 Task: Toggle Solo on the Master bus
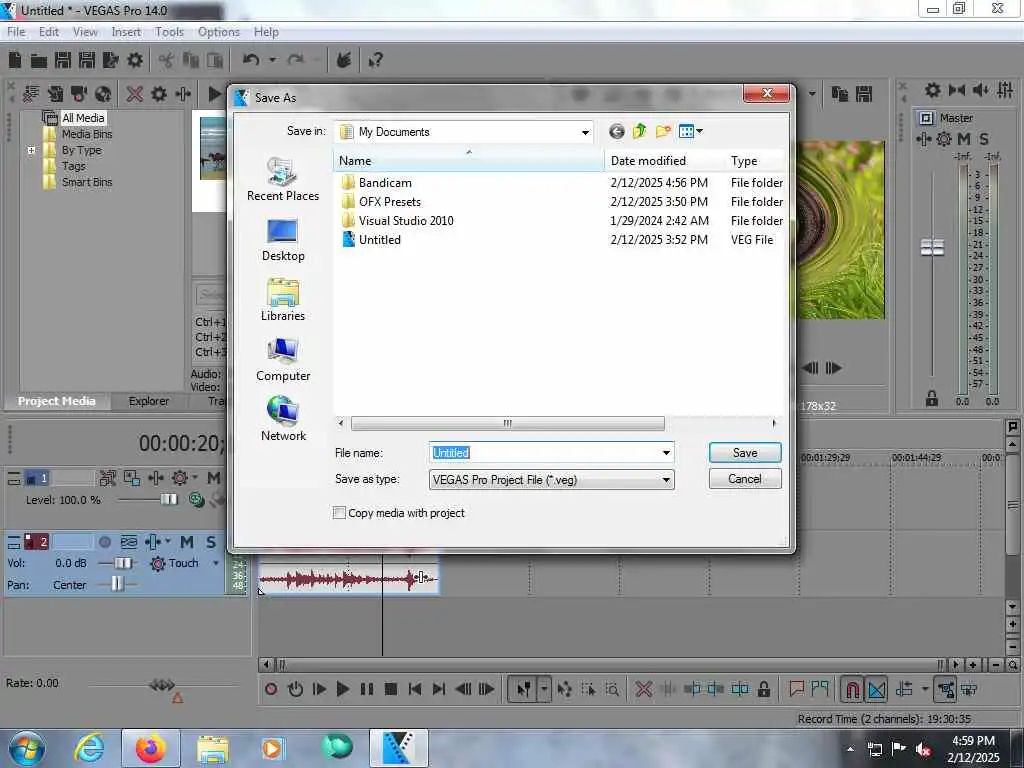(x=984, y=139)
